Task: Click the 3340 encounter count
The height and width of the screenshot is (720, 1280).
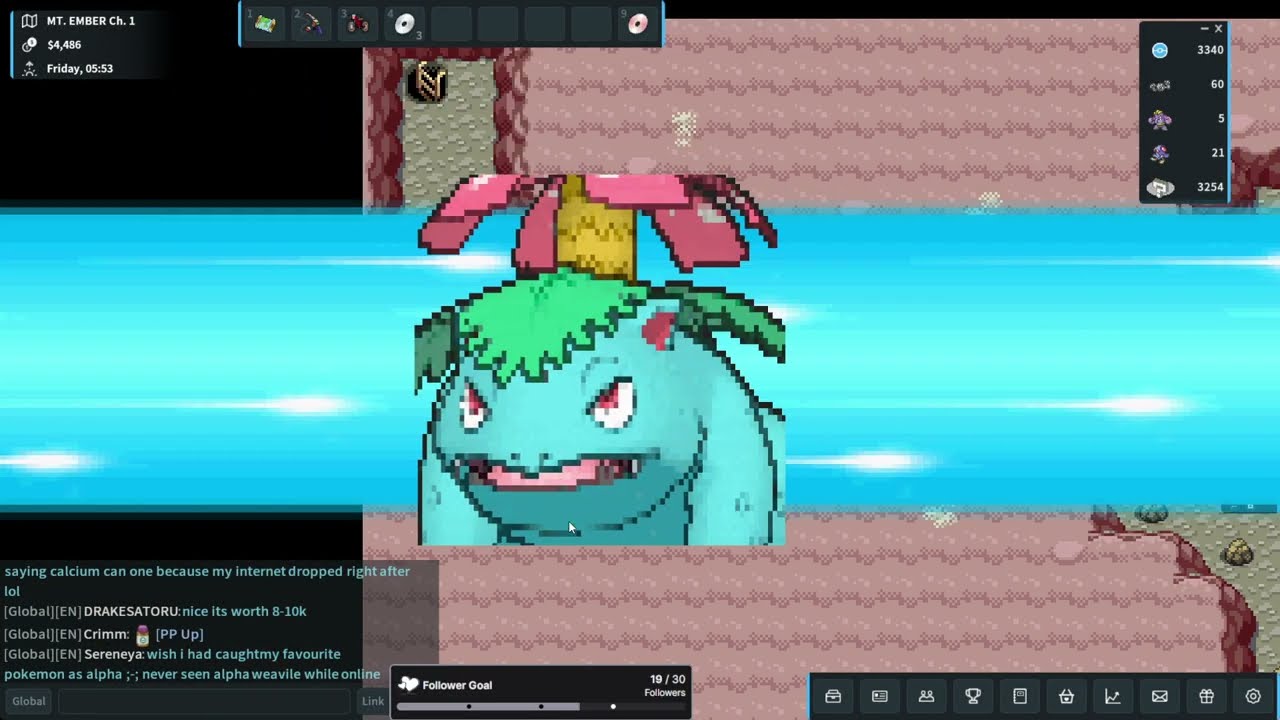Action: 1210,50
